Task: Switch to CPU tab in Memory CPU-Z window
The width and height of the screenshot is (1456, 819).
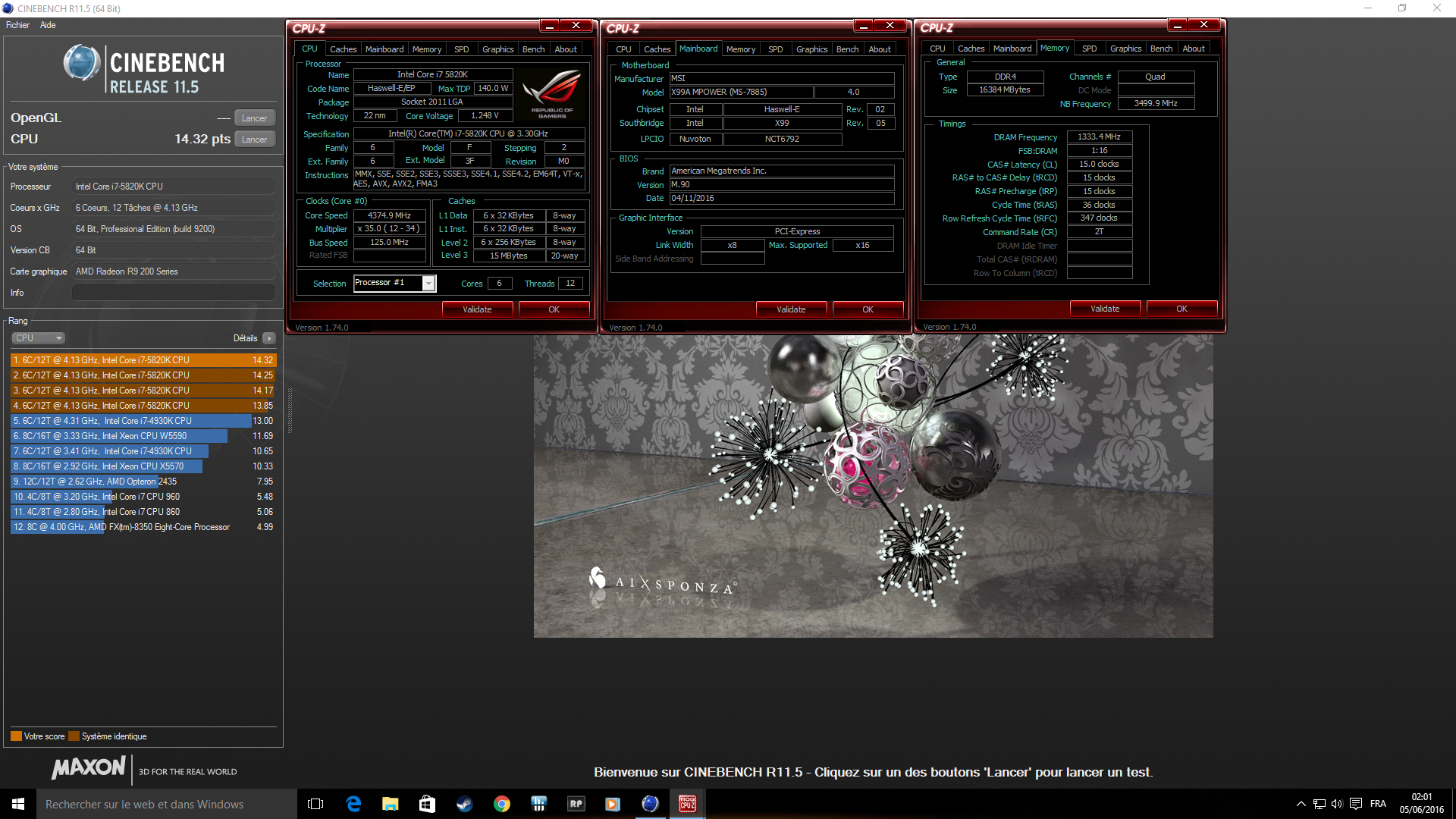Action: point(937,49)
